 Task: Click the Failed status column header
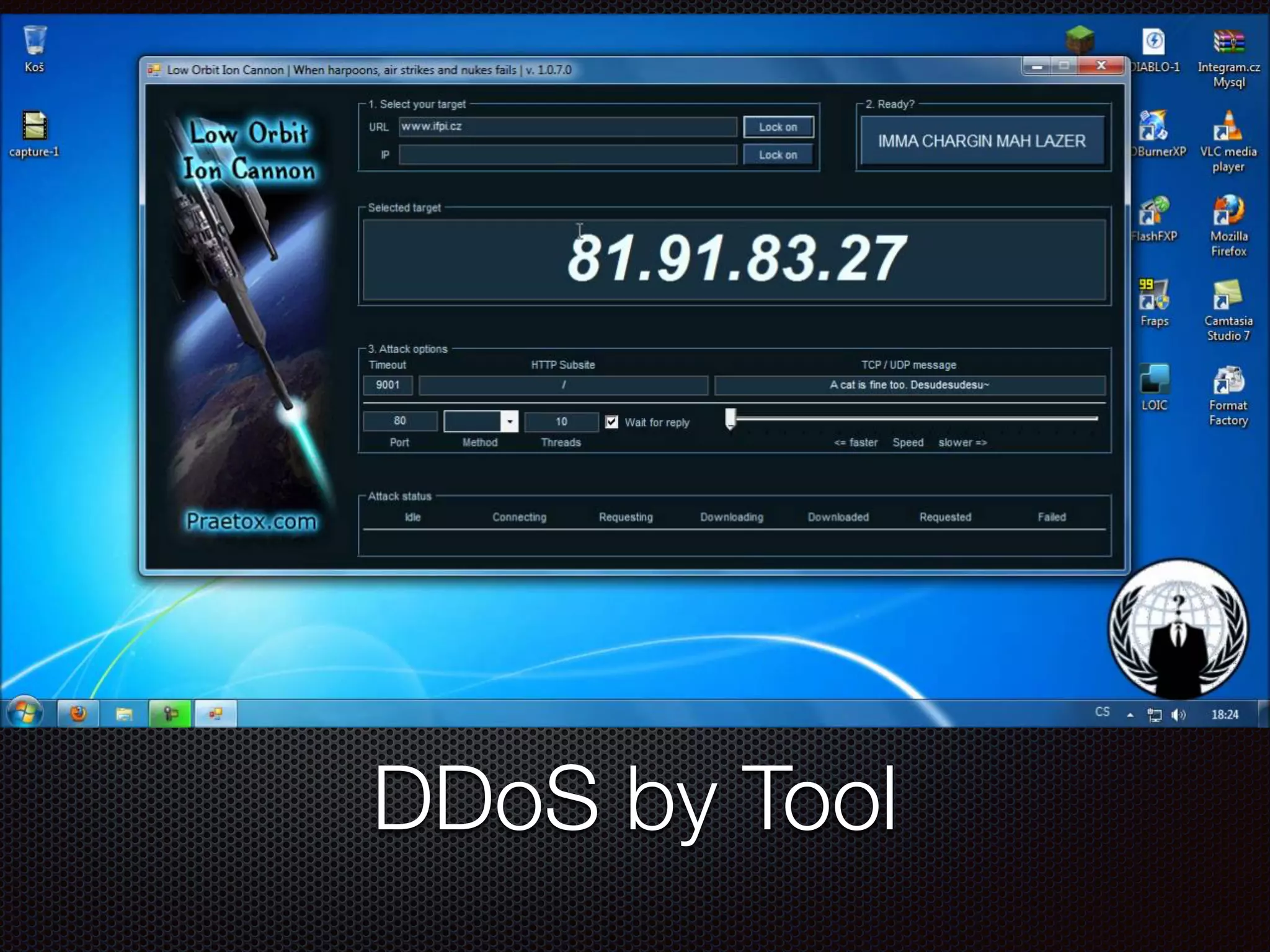click(x=1052, y=517)
